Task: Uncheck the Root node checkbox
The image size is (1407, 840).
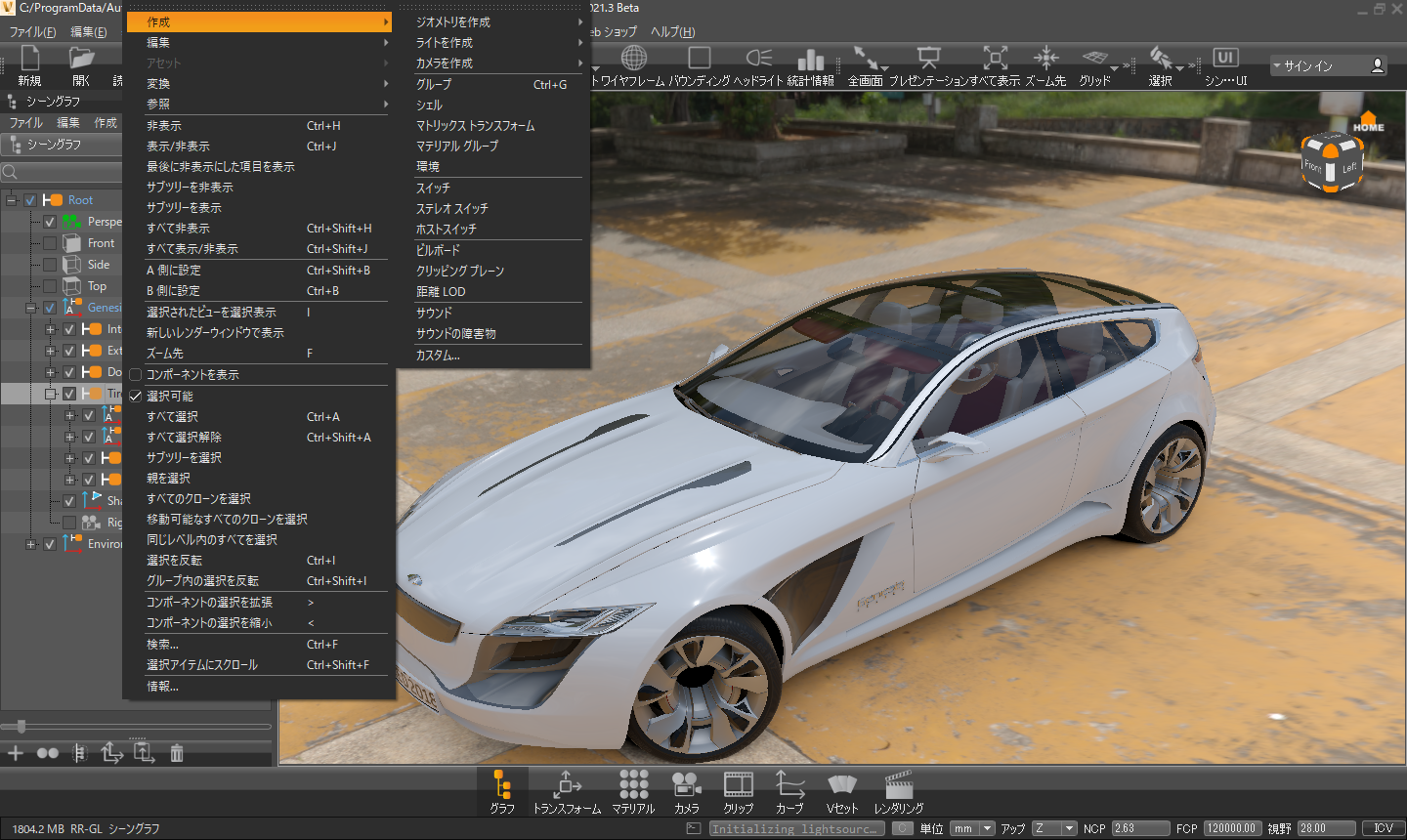Action: click(x=30, y=200)
